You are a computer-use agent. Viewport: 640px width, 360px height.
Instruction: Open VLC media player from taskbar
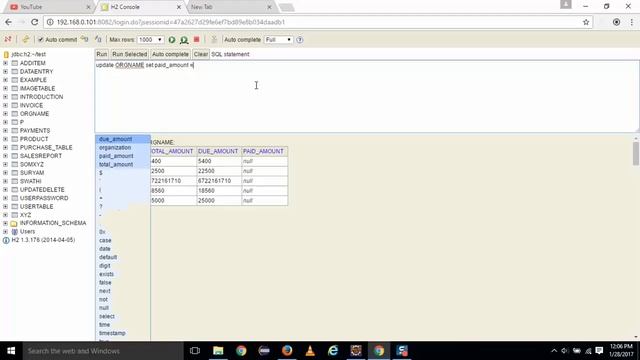310,351
